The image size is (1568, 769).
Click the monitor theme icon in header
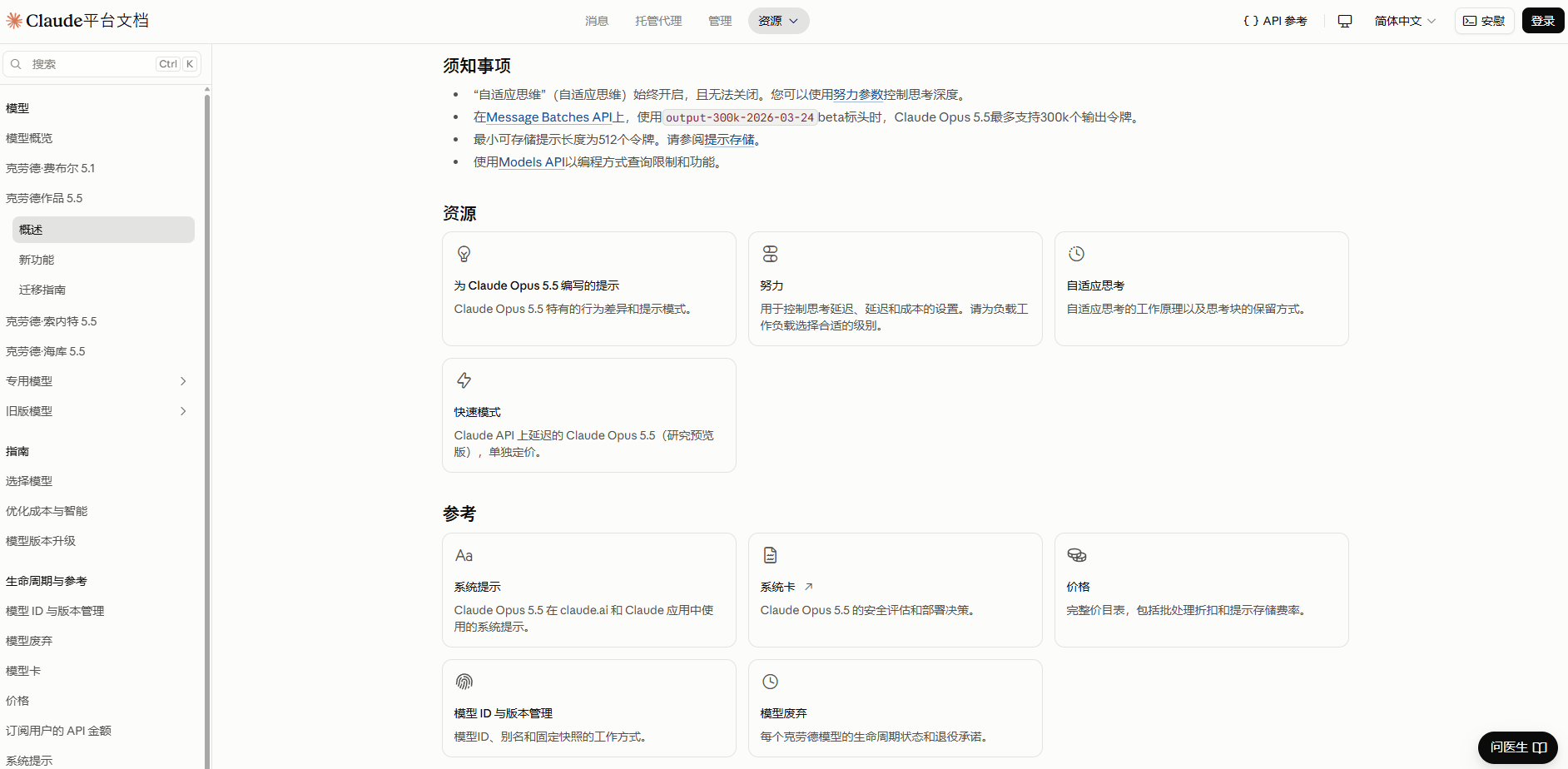click(1345, 21)
